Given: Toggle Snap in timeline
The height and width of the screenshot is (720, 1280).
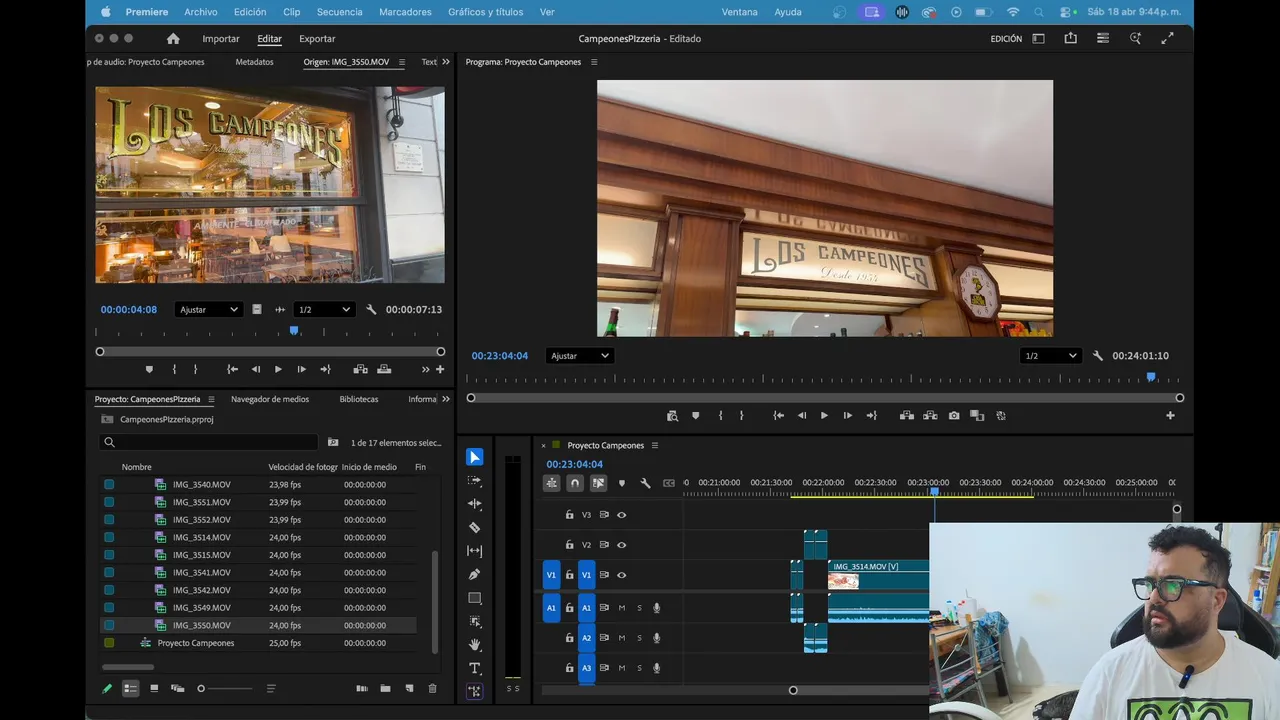Looking at the screenshot, I should tap(575, 483).
